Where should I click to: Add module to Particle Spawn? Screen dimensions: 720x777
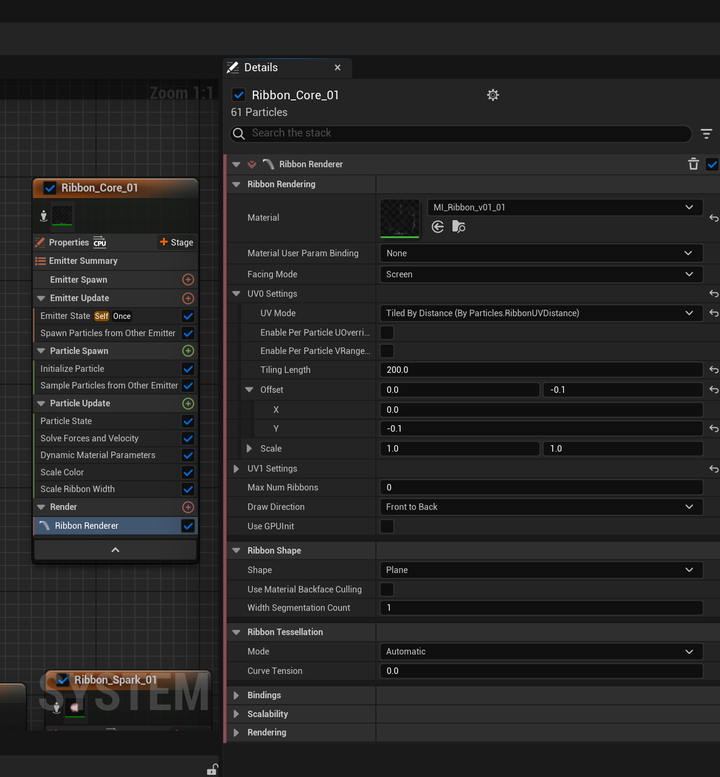tap(188, 351)
